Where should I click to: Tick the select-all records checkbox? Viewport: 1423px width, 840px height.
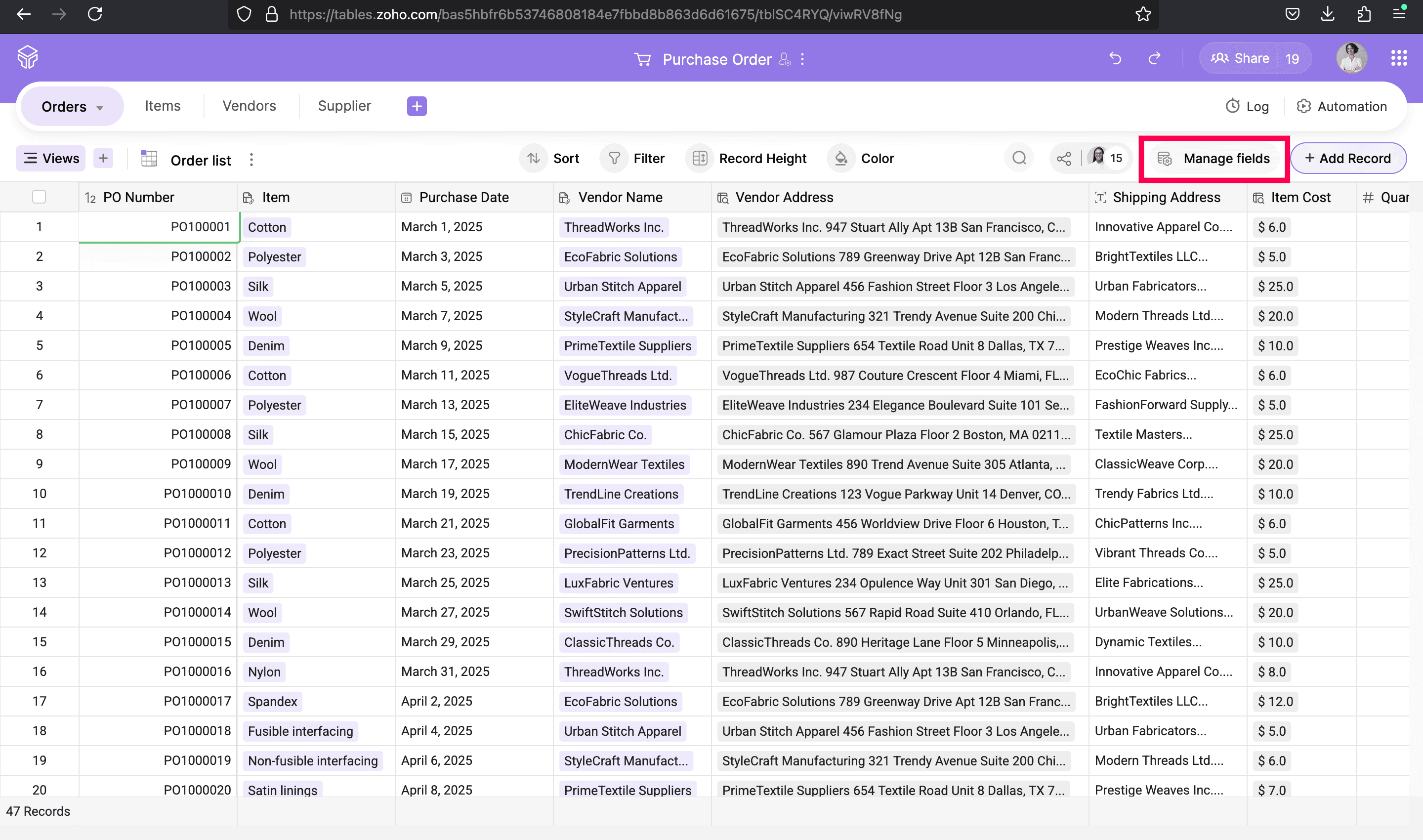(39, 197)
